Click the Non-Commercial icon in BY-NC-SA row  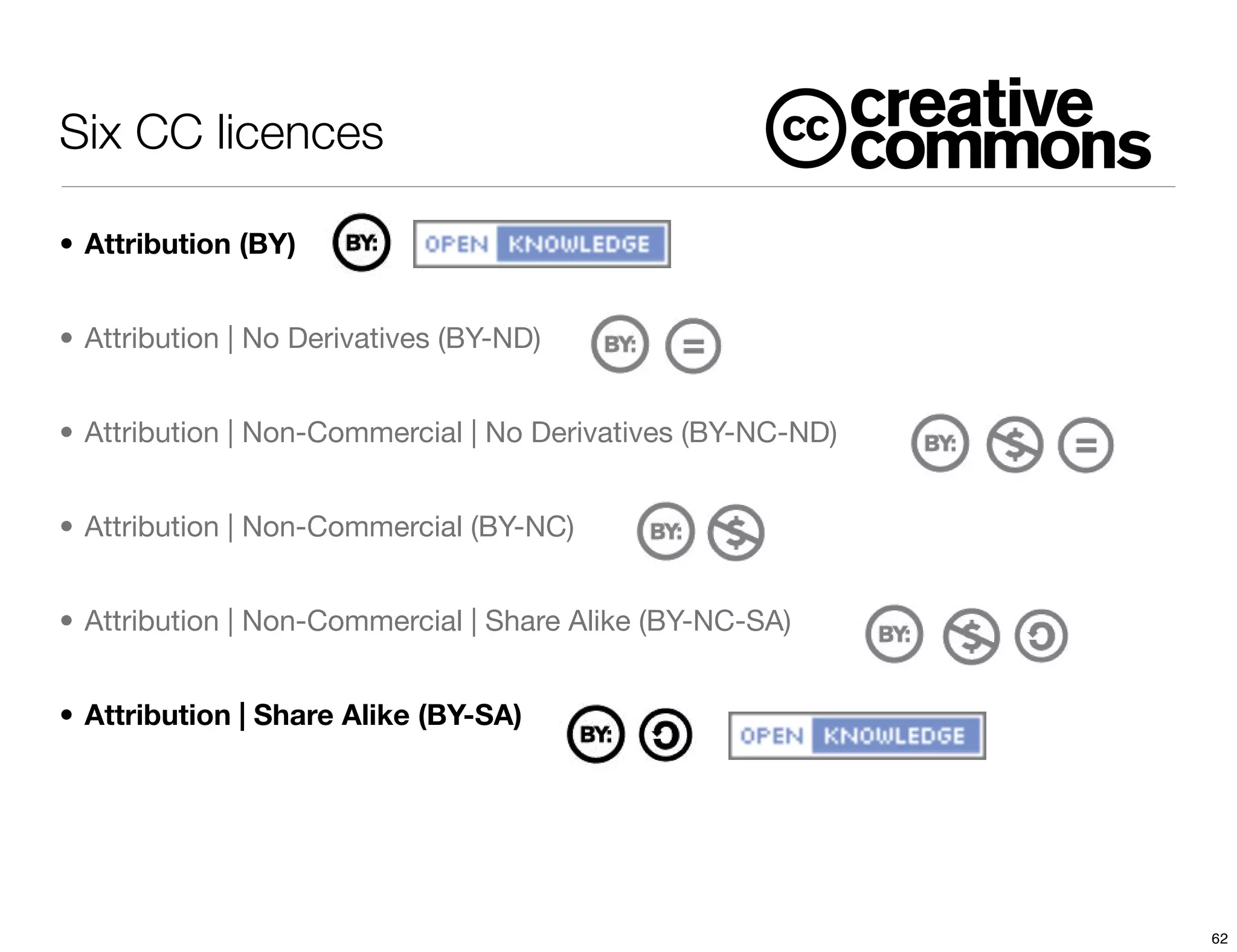click(x=971, y=636)
